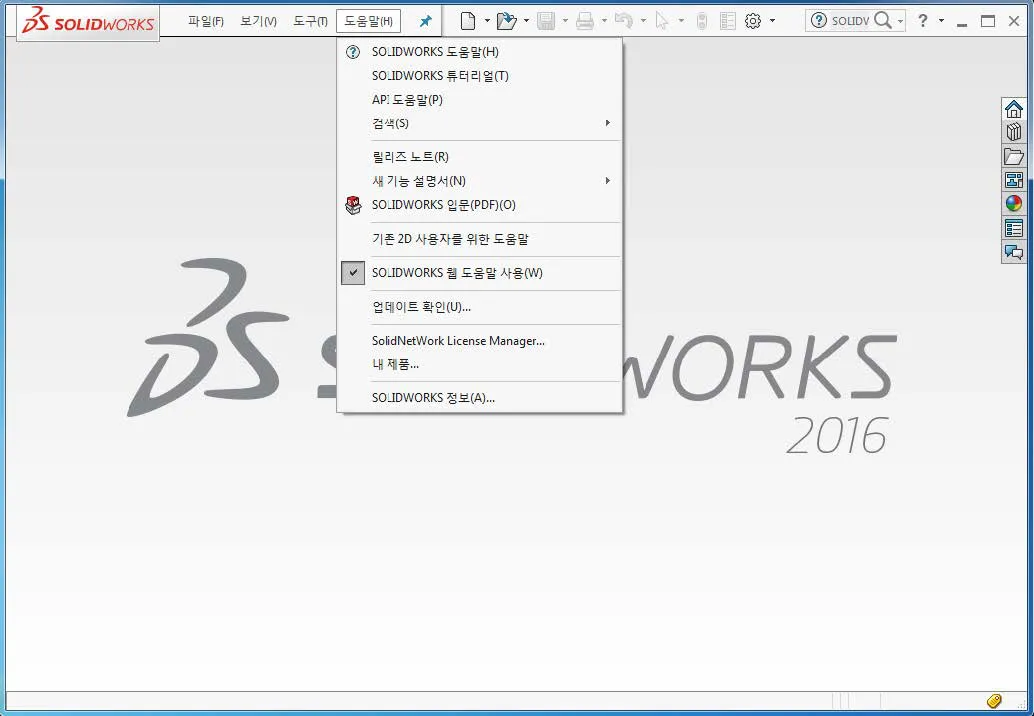Choose 업데이트 확인(U)... from the menu
Viewport: 1034px width, 716px height.
click(x=480, y=307)
